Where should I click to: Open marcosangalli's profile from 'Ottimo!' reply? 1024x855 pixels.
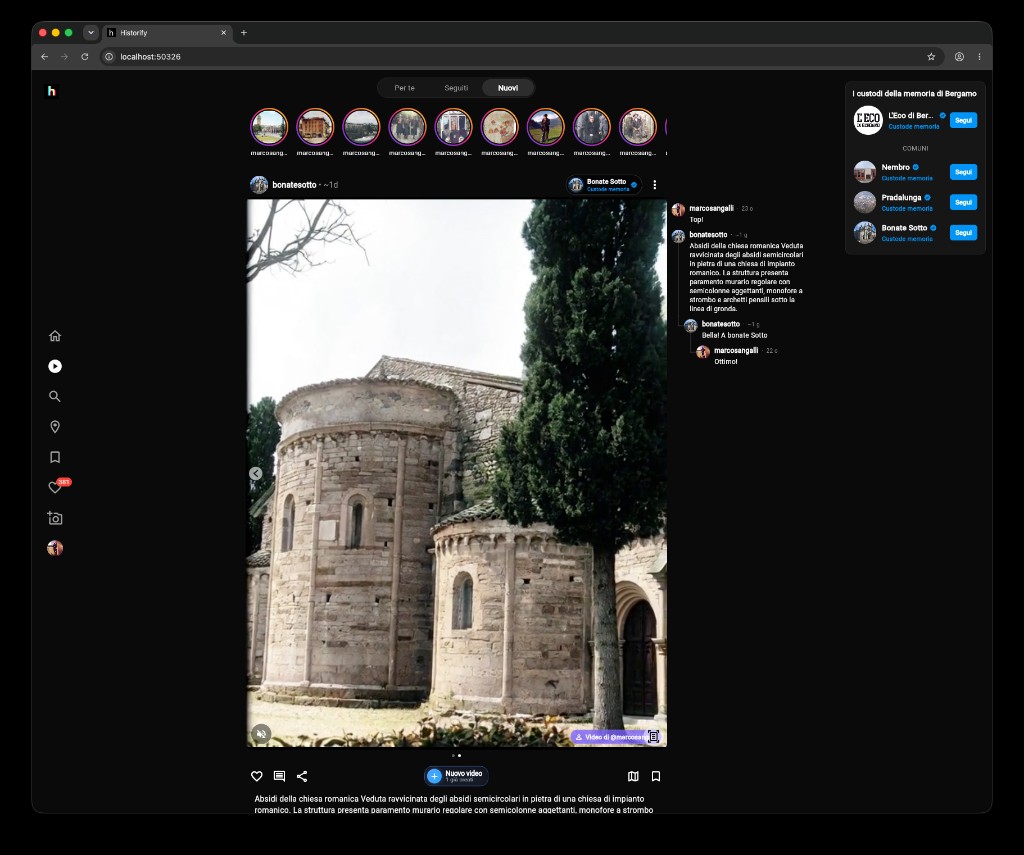[x=736, y=350]
